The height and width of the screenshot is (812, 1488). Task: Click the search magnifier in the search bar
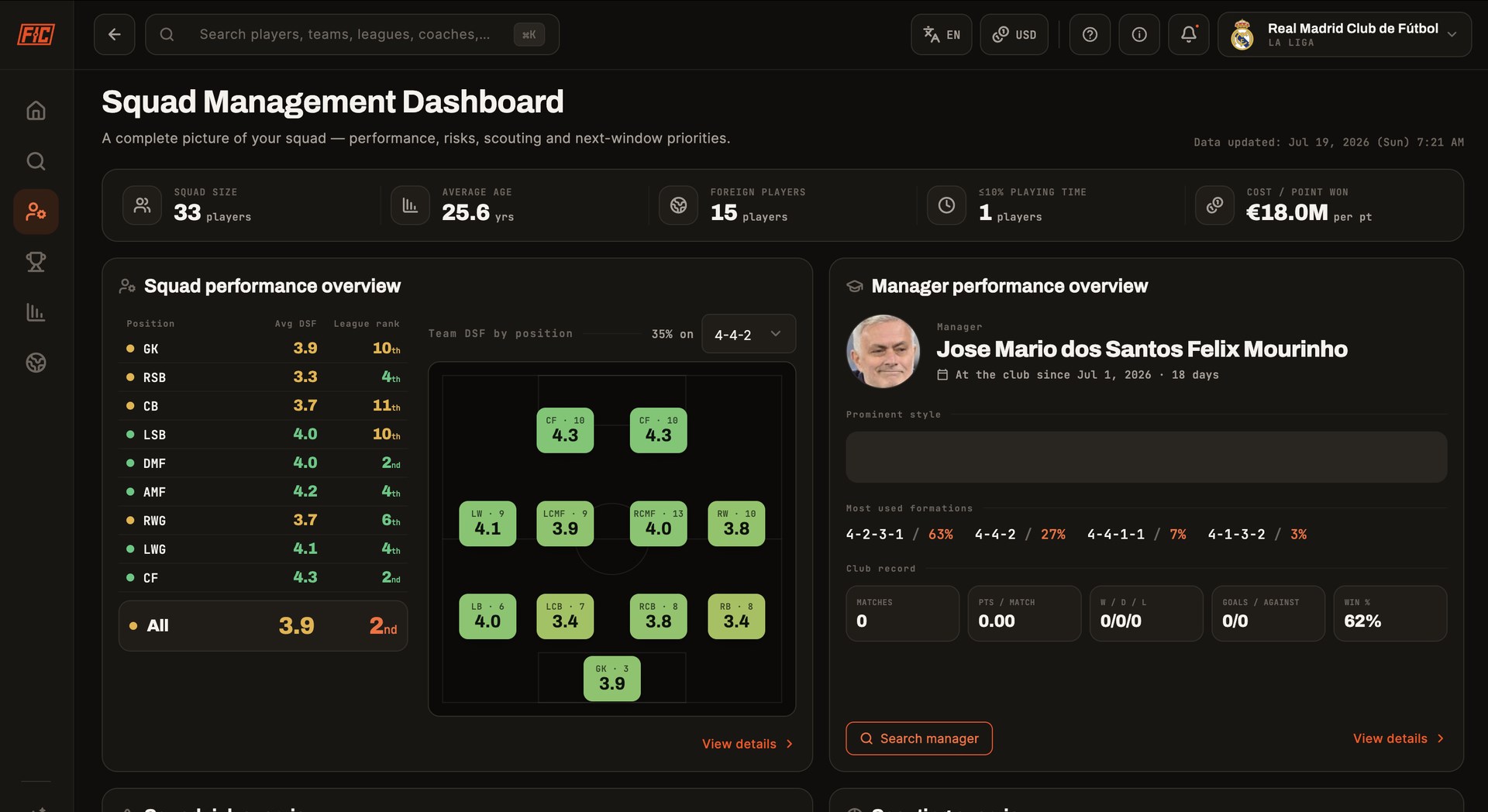point(167,34)
